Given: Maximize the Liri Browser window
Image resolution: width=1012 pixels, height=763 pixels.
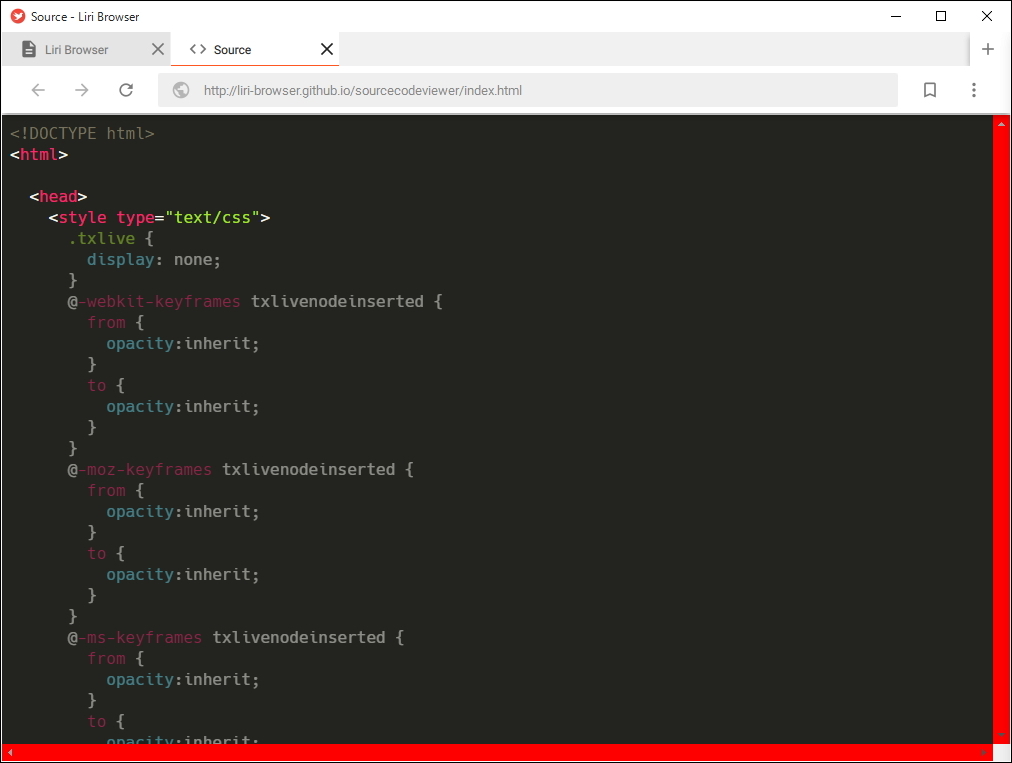Looking at the screenshot, I should coord(941,16).
